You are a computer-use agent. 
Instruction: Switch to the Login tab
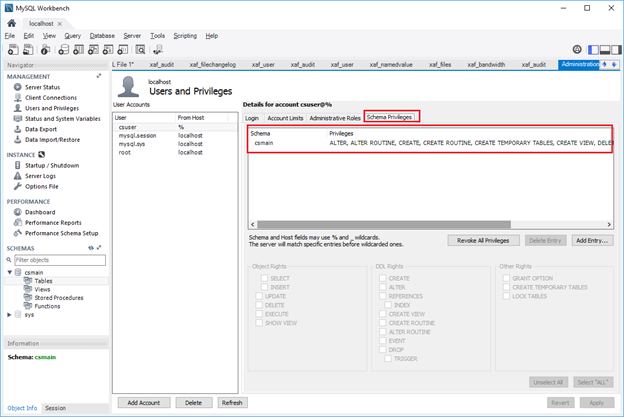pos(252,118)
